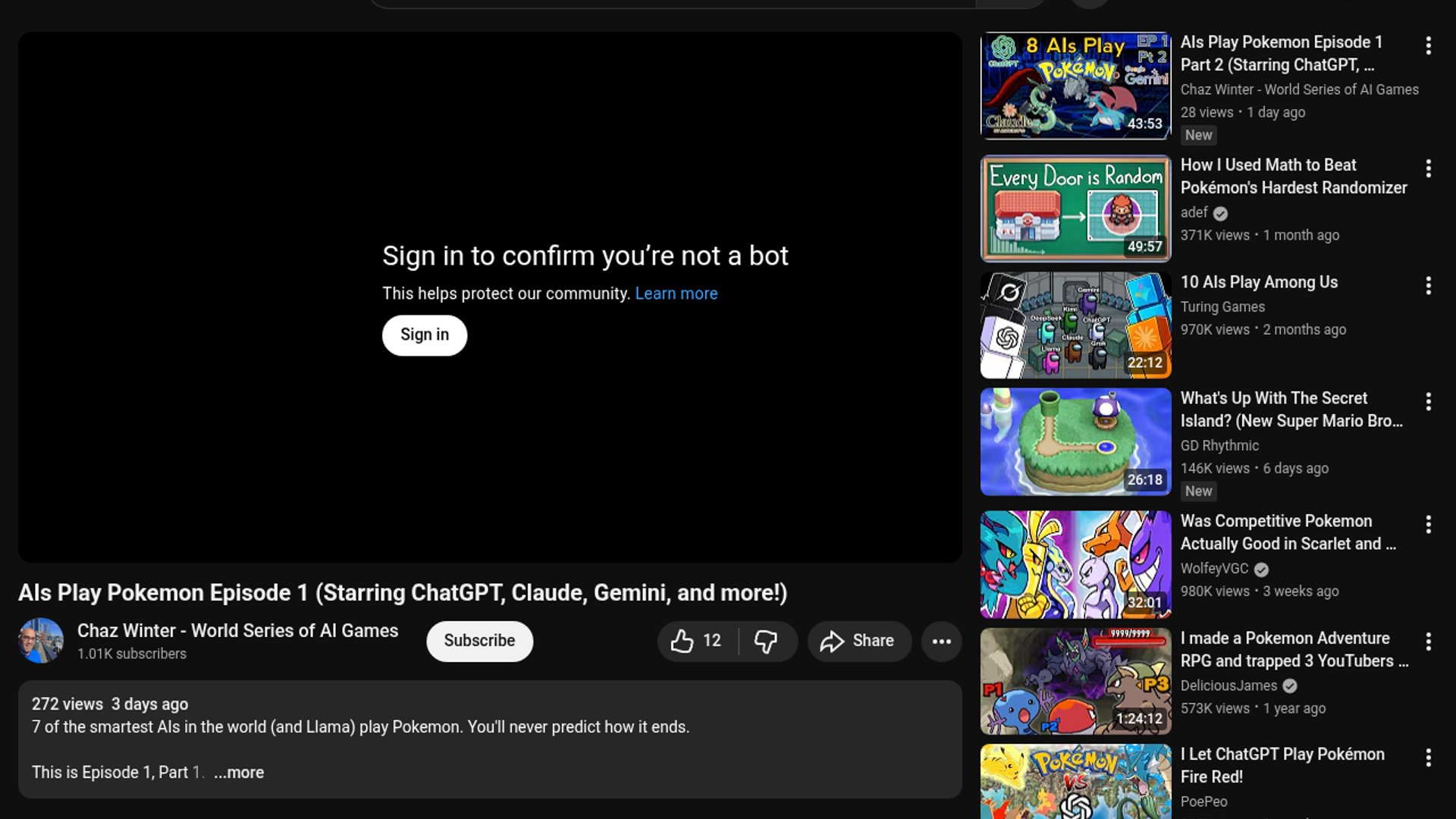This screenshot has width=1456, height=819.
Task: Open options menu for AIs Play Pokemon Part 2
Action: coord(1428,45)
